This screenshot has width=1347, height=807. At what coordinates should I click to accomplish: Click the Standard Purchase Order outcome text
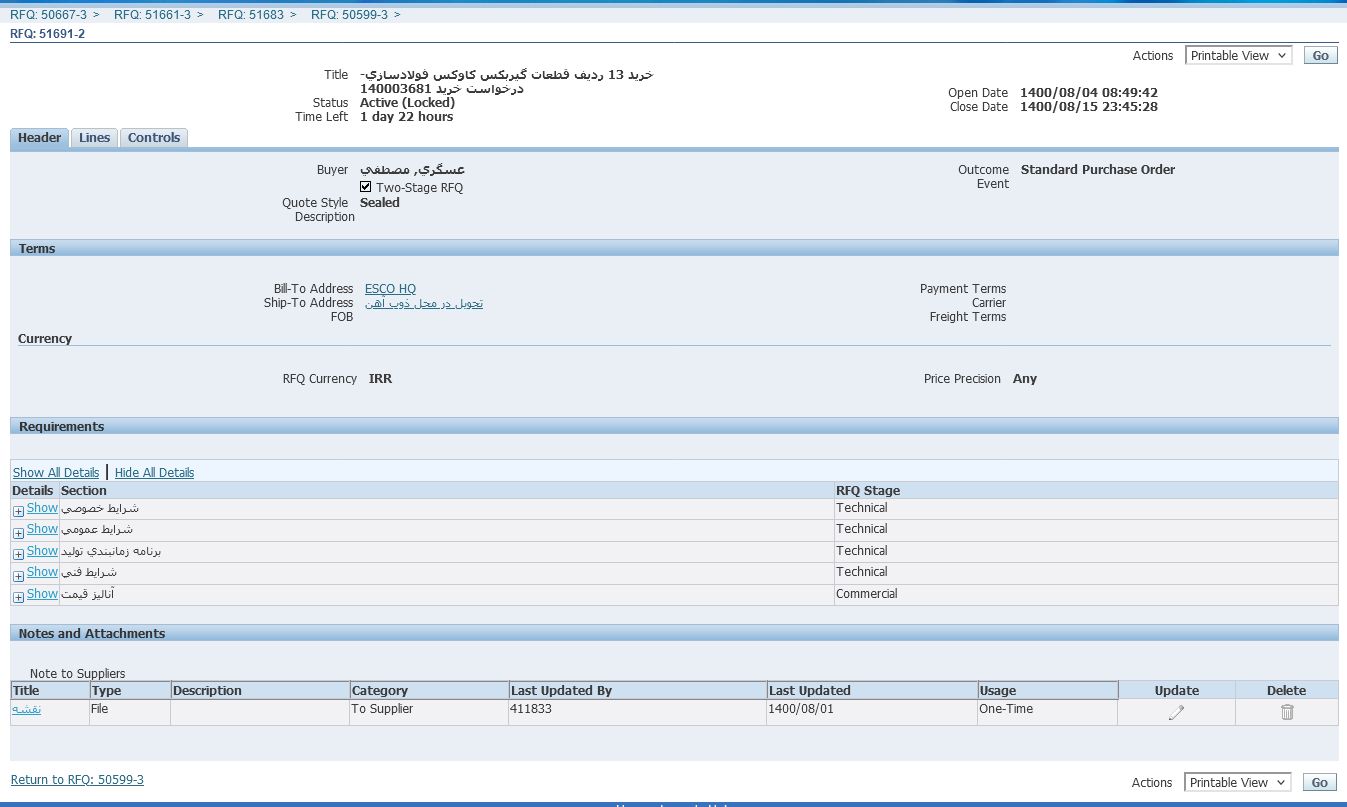(1098, 170)
